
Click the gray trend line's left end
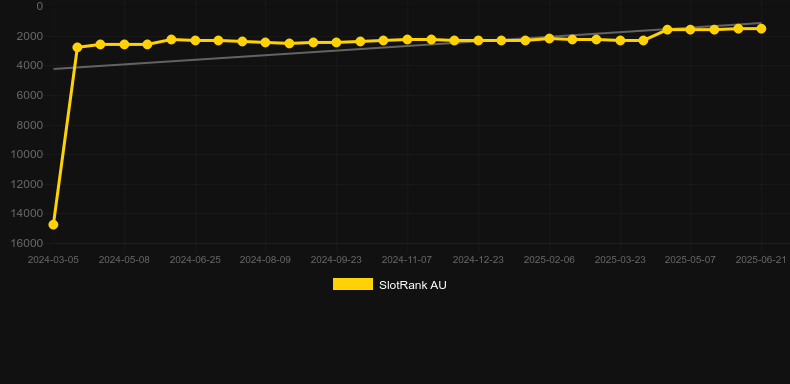click(54, 69)
